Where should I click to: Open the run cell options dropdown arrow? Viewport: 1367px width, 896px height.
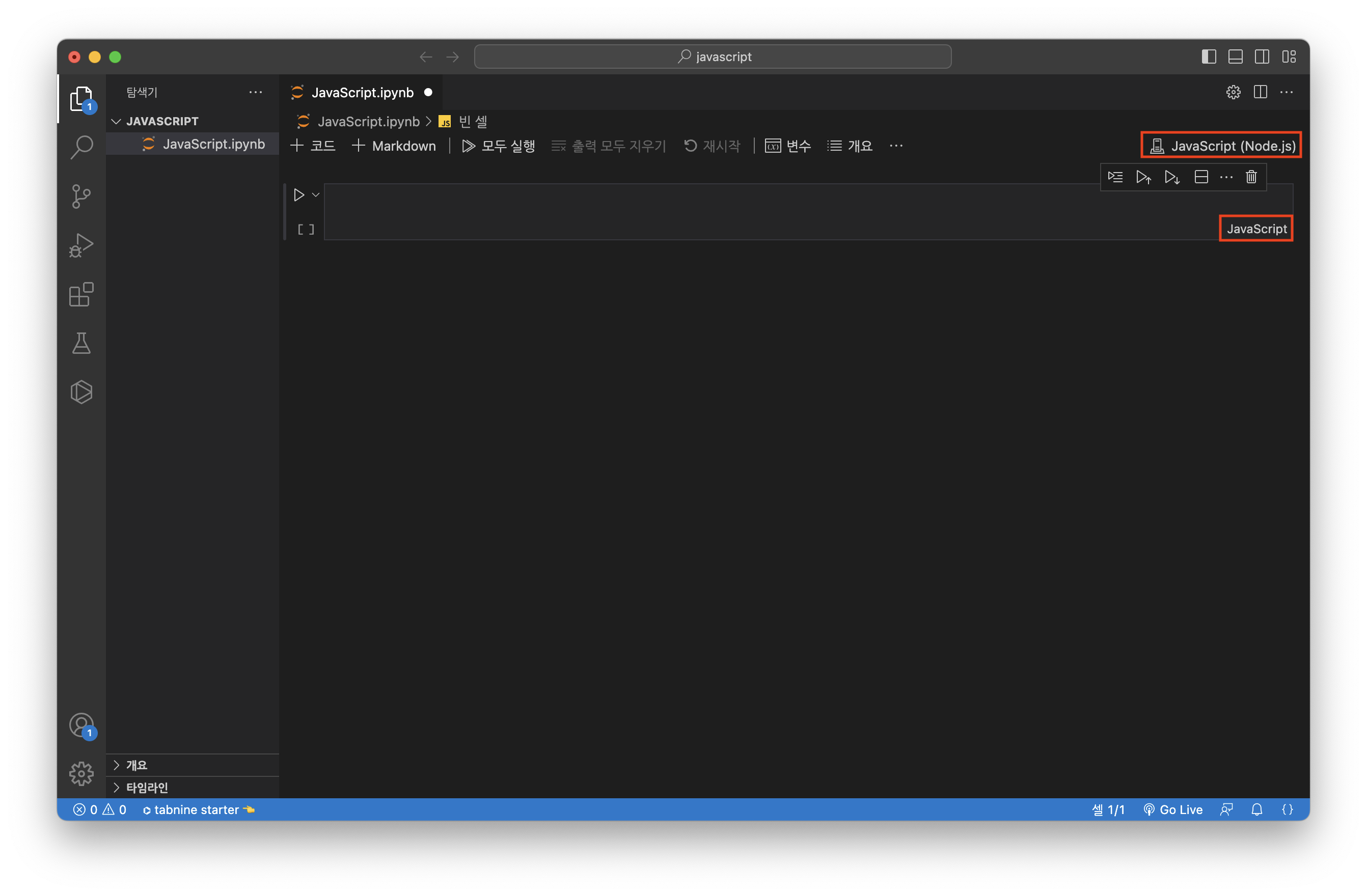coord(316,195)
